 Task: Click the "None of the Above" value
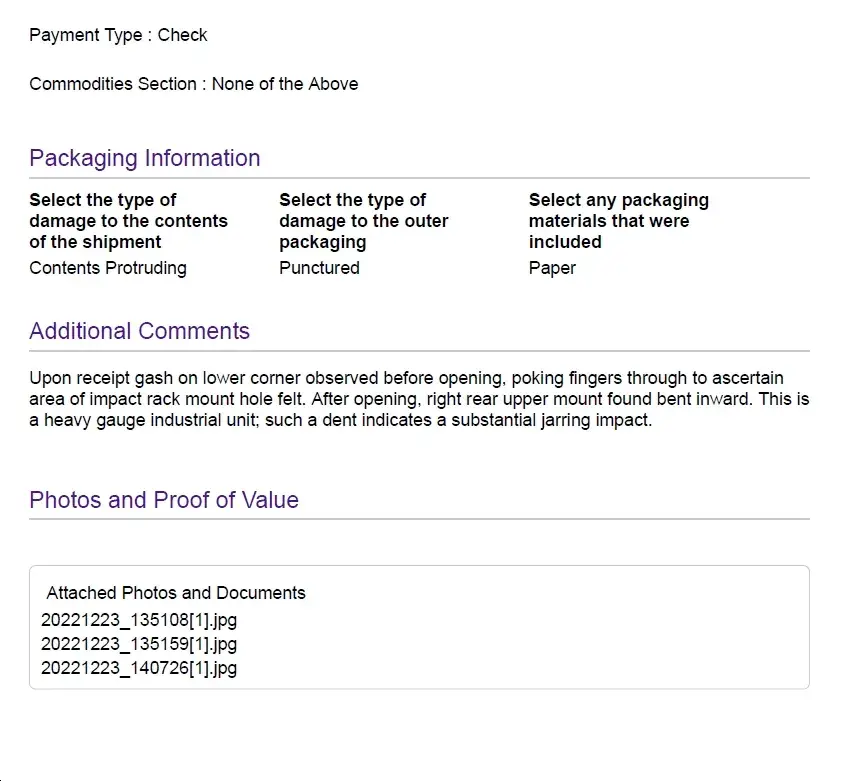[285, 84]
